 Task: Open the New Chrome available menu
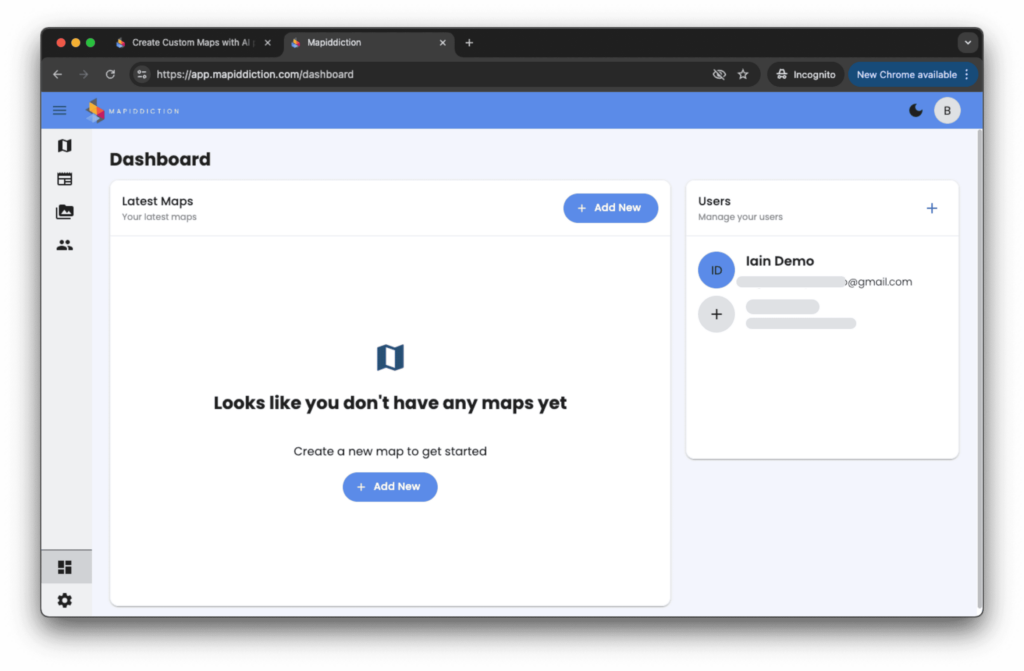coord(913,74)
